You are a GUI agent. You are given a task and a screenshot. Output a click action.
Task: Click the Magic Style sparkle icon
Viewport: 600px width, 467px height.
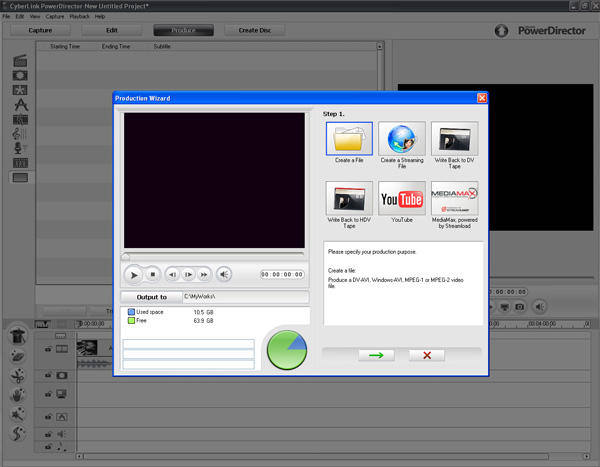pyautogui.click(x=18, y=415)
